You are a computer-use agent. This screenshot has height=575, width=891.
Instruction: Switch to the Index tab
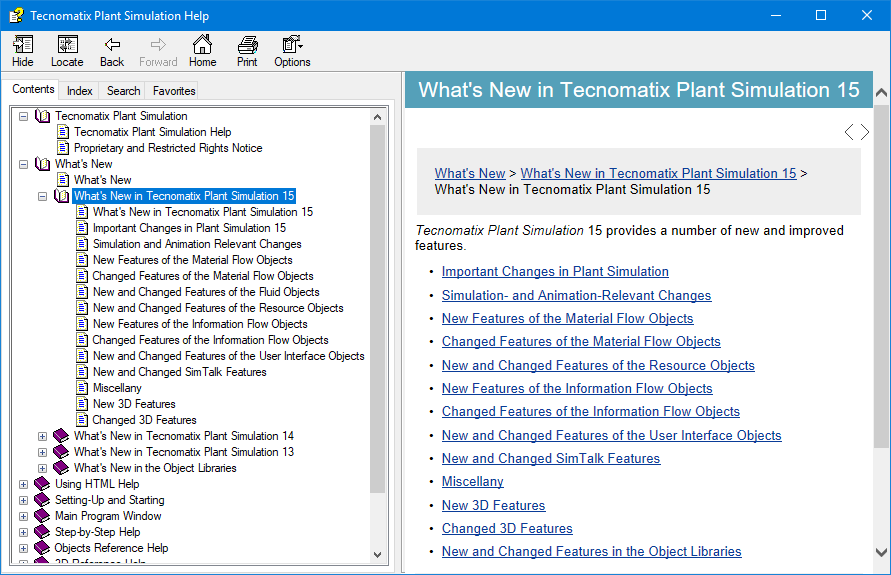click(x=80, y=91)
